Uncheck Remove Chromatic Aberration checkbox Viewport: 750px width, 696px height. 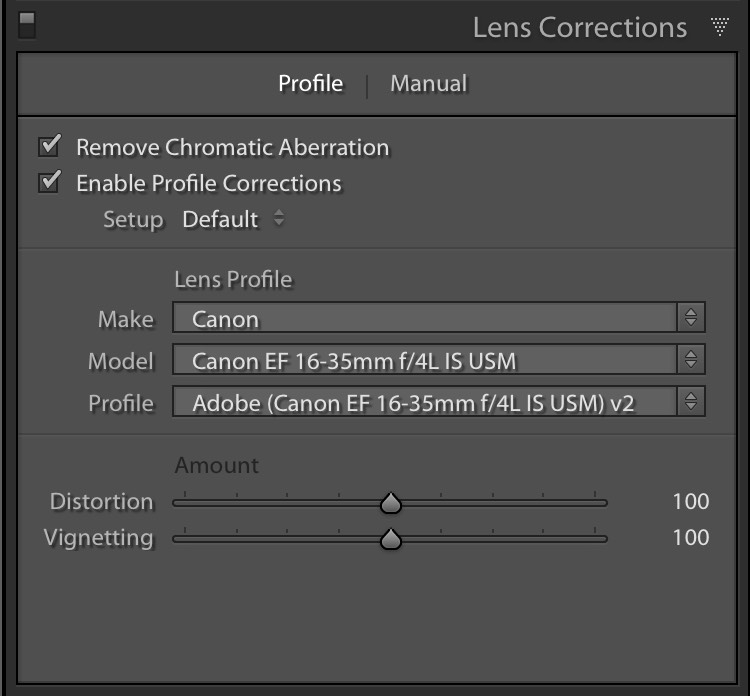point(49,145)
